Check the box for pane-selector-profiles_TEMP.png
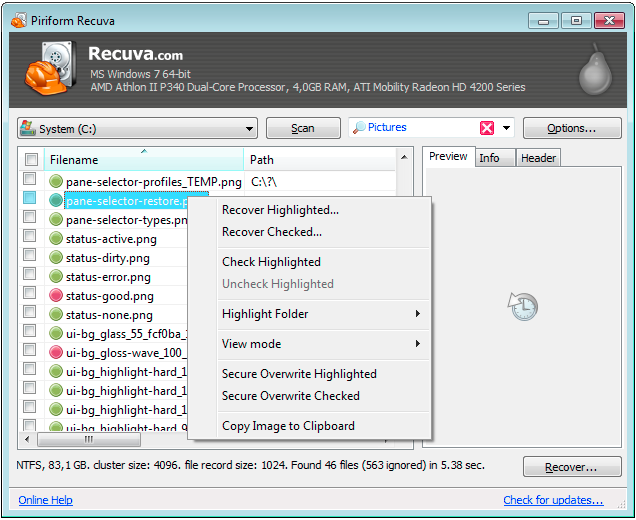Image resolution: width=636 pixels, height=520 pixels. pyautogui.click(x=29, y=179)
